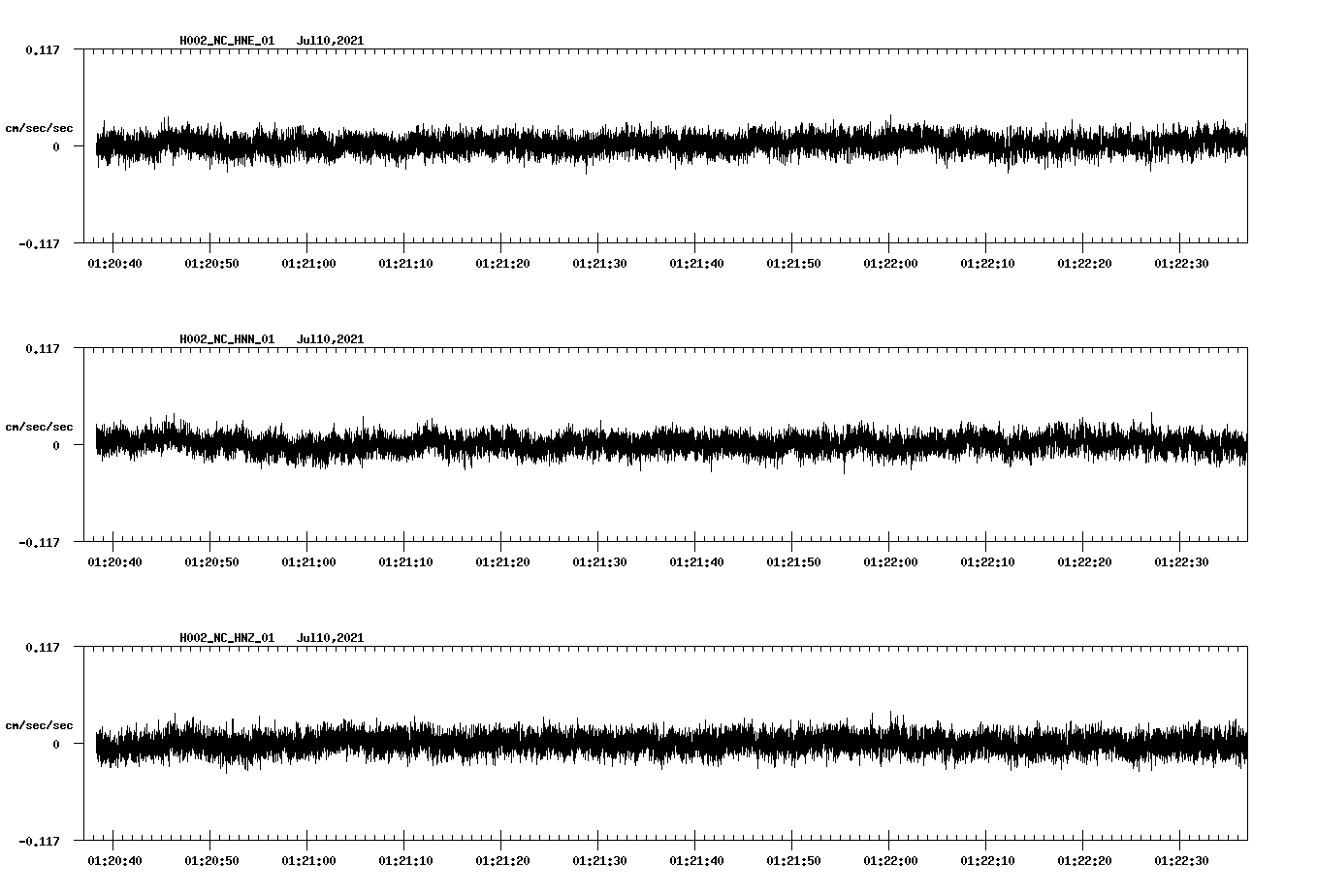
Task: Click the 01:22:00 time label under the HNN plot
Action: pos(890,562)
